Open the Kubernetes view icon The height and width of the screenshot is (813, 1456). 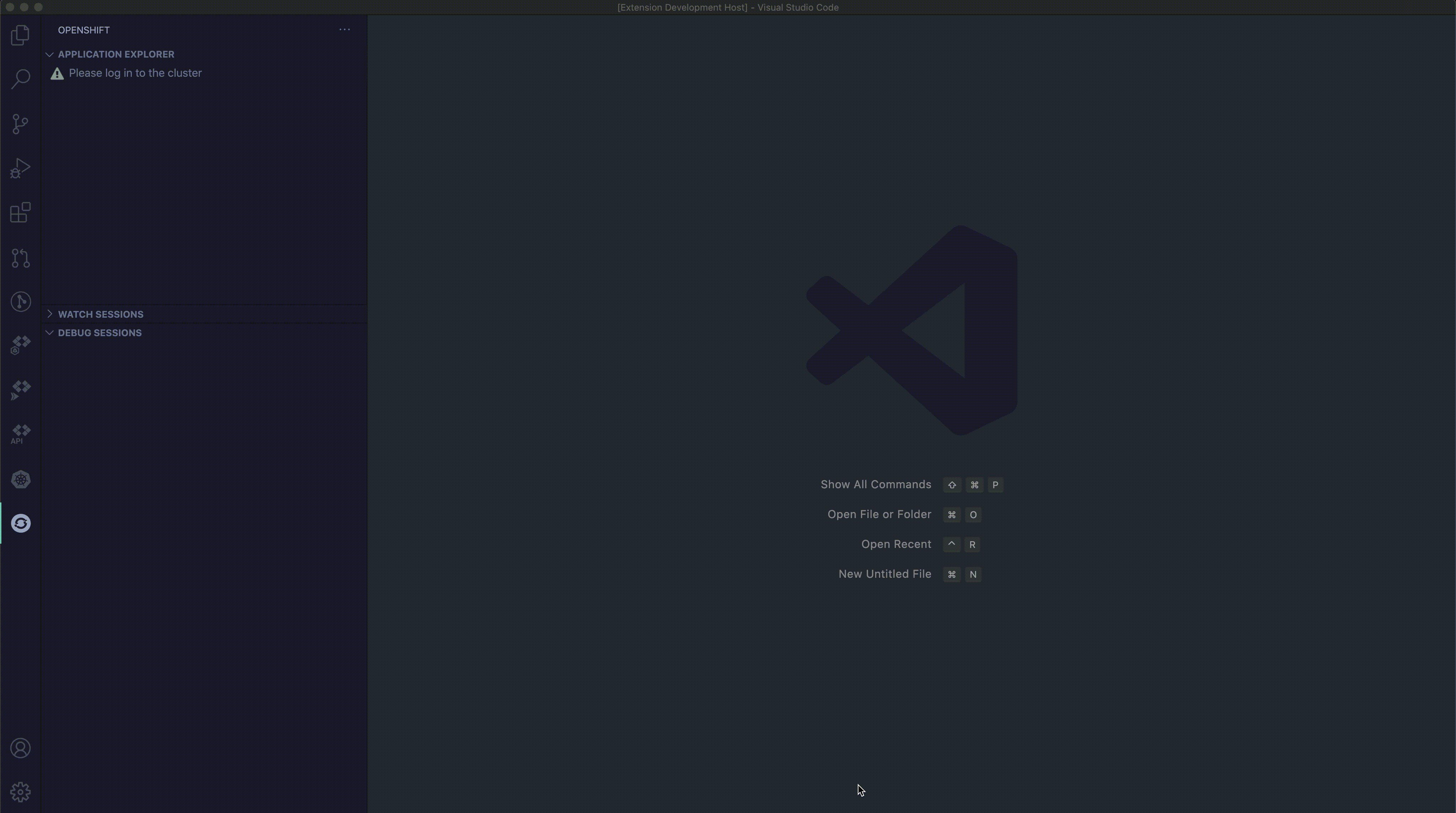point(20,480)
